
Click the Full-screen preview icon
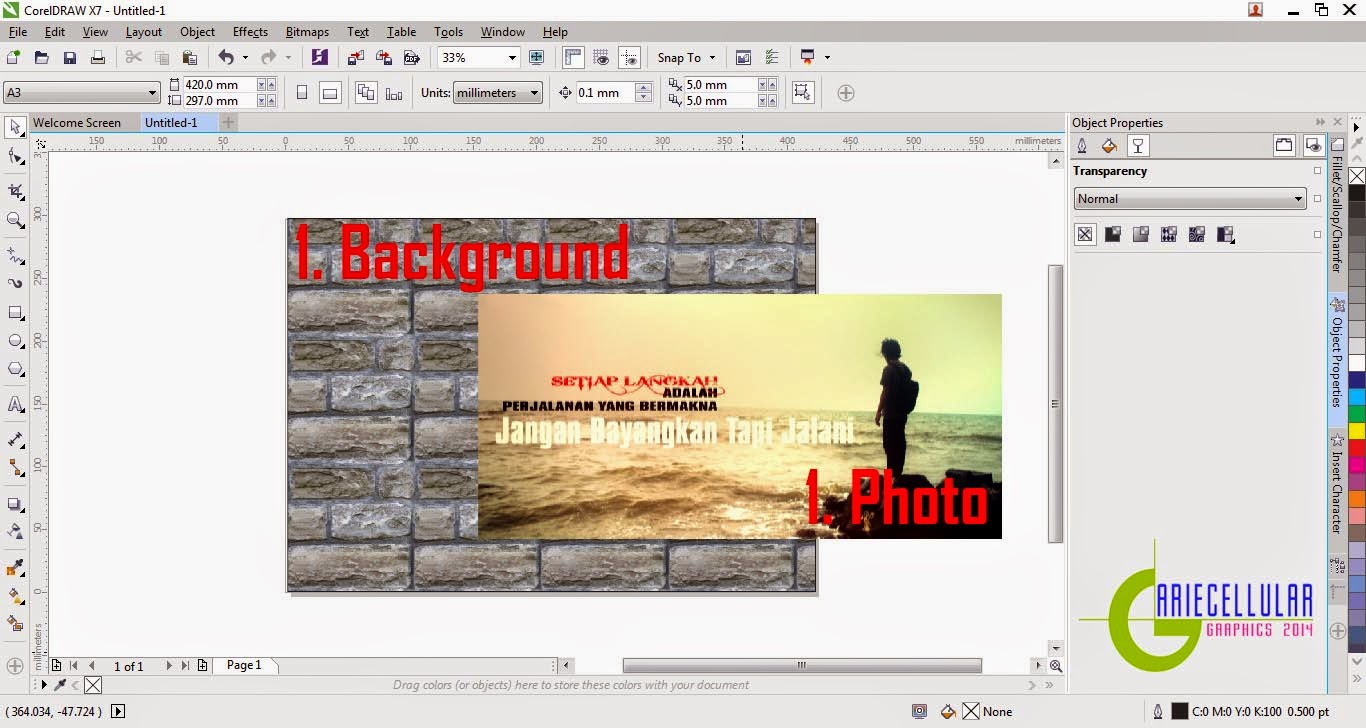click(x=537, y=58)
